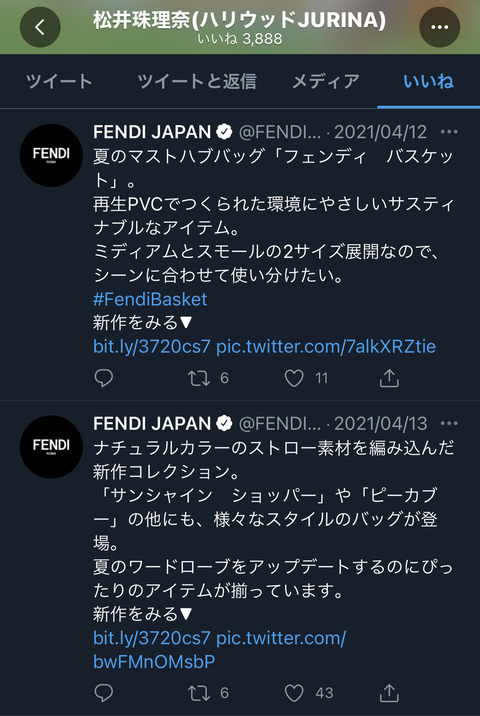The width and height of the screenshot is (480, 716).
Task: Open the more menu on the 2021/04/13 tweet
Action: tap(448, 423)
